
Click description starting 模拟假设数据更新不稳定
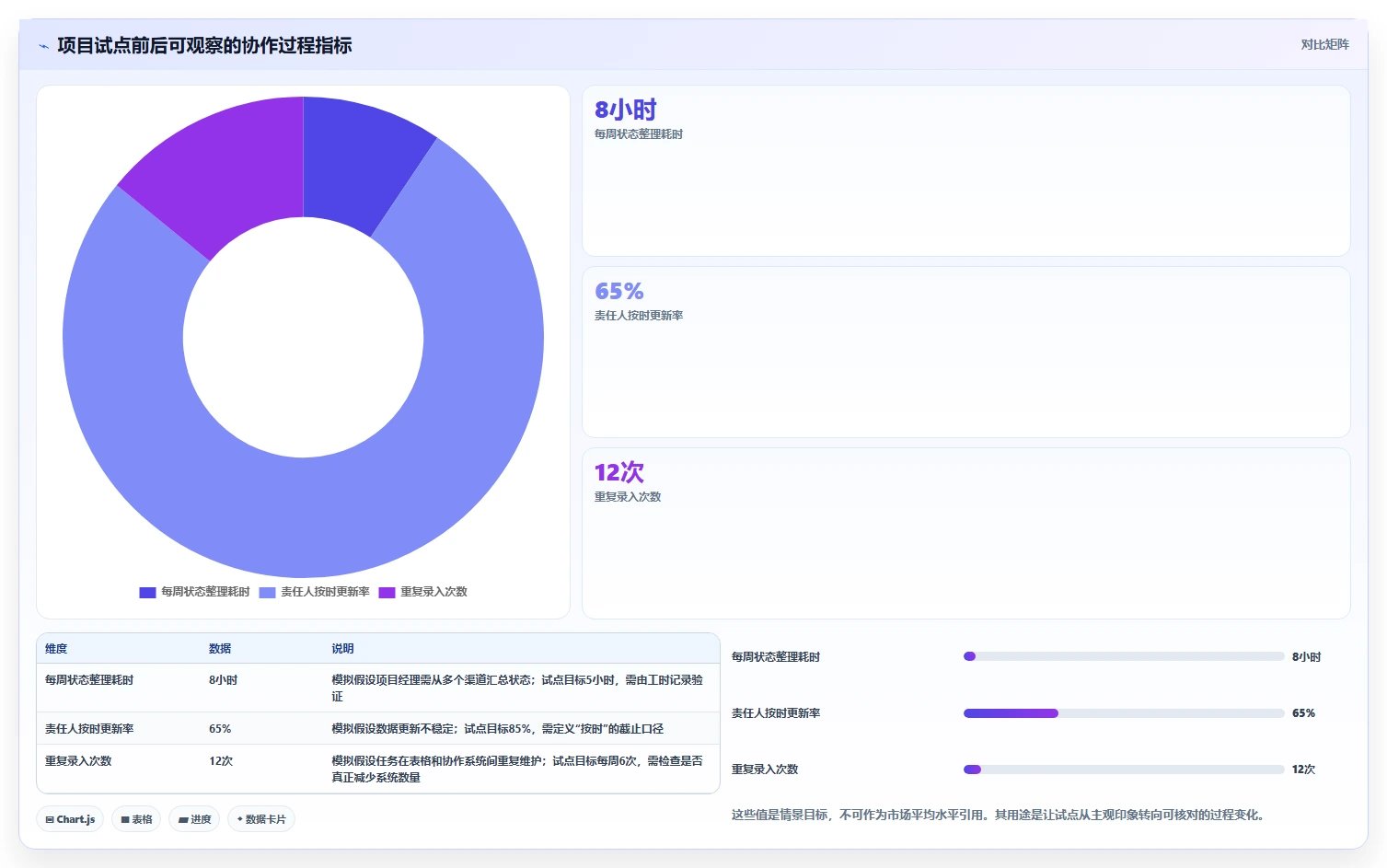coord(498,729)
